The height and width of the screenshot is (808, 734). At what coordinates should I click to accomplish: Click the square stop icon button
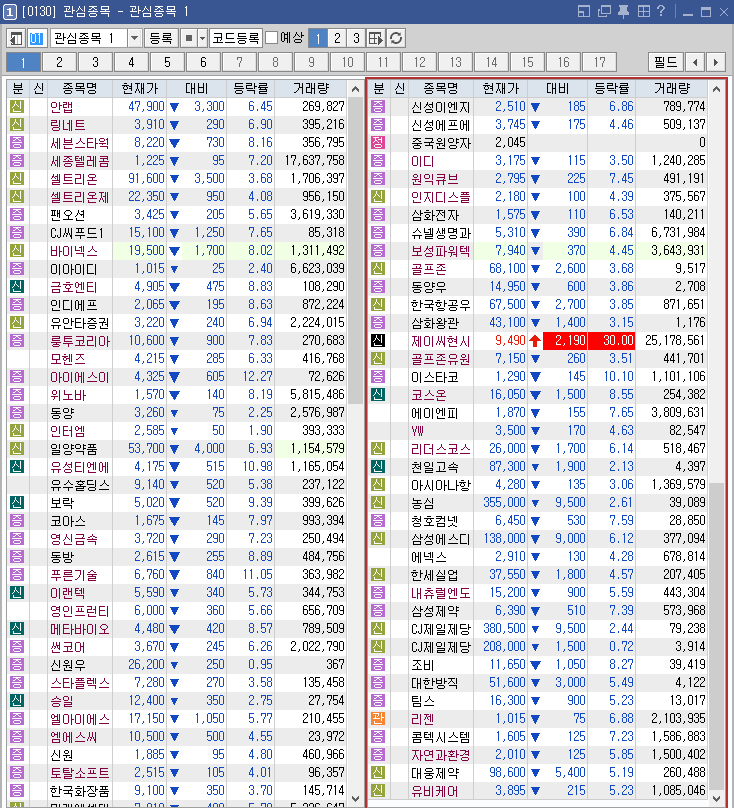[x=189, y=38]
